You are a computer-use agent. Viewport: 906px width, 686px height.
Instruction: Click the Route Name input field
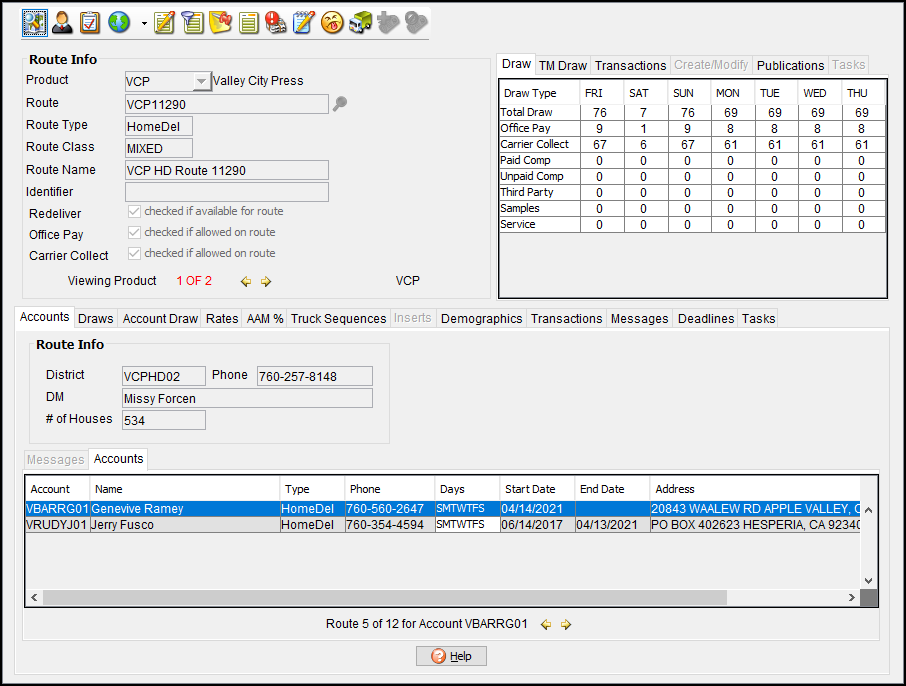click(226, 171)
